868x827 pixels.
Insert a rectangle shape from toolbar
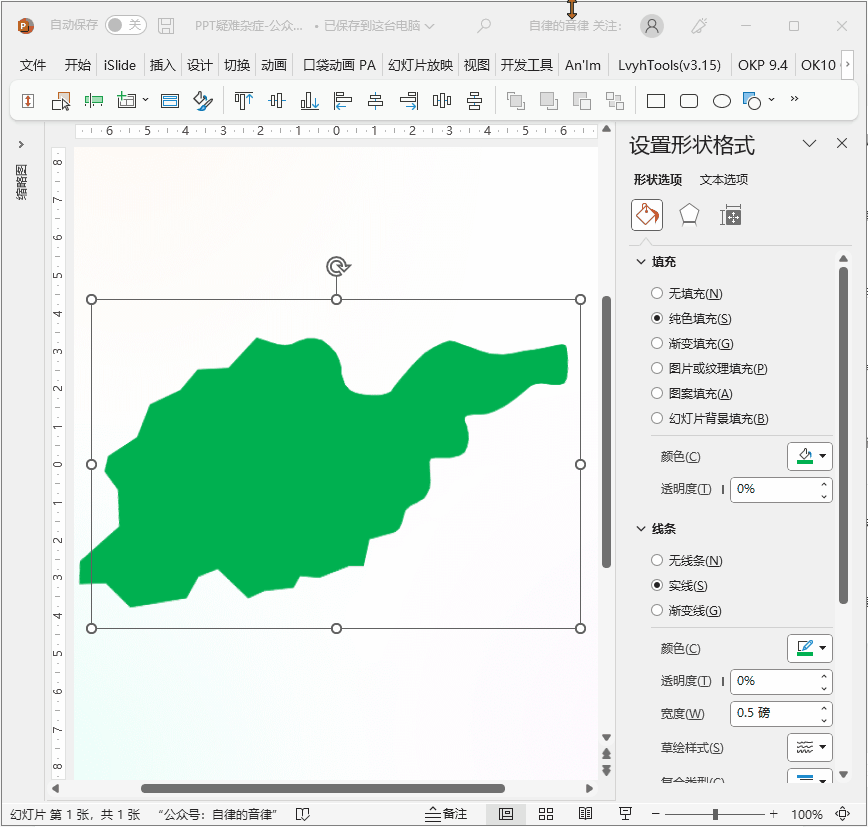[x=656, y=101]
